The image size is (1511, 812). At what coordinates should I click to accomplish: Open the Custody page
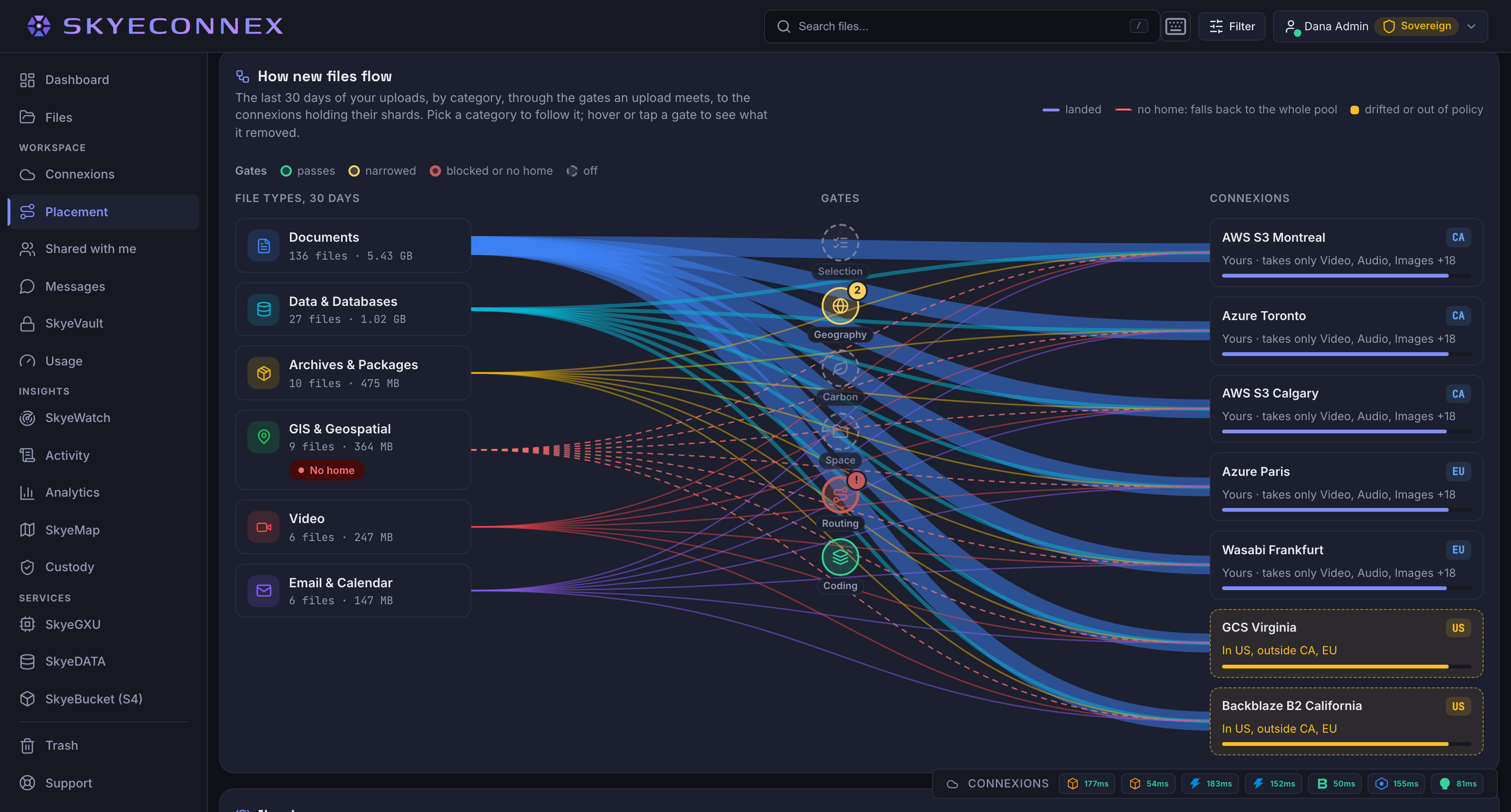pyautogui.click(x=103, y=567)
